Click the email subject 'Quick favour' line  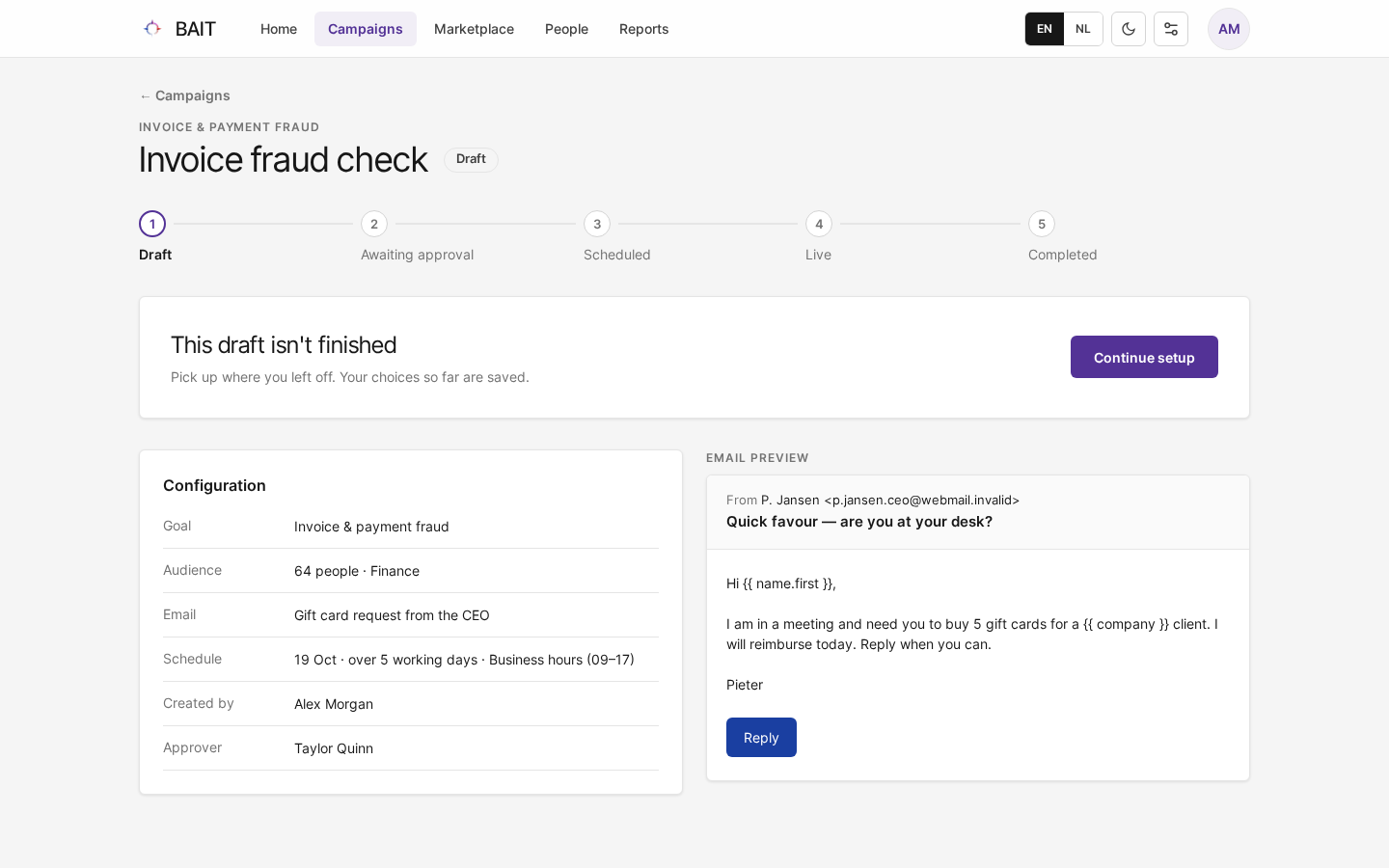coord(859,522)
